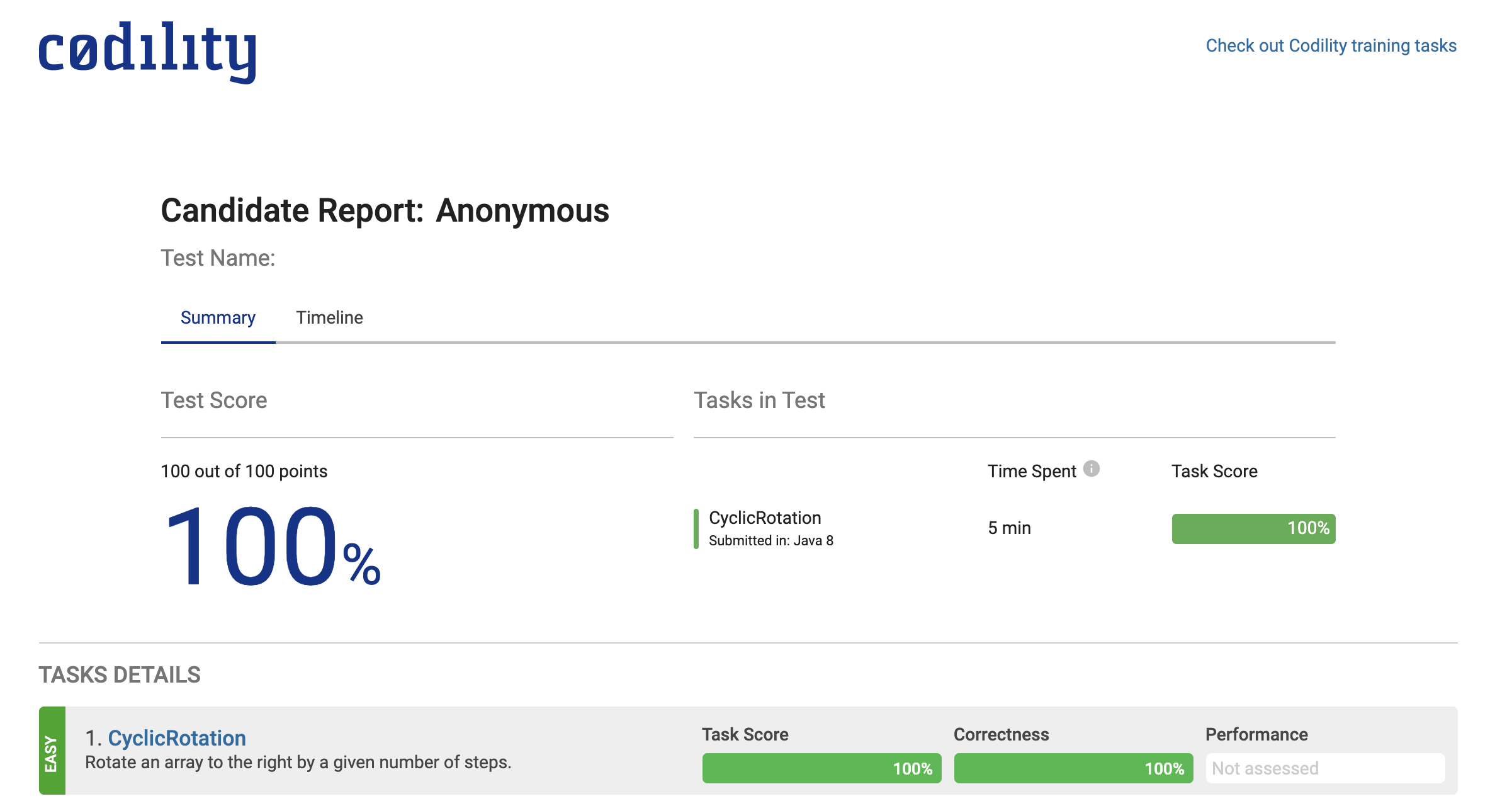Click CyclicRotation in Tasks in Test
Screen dimensions: 1512x806
765,518
